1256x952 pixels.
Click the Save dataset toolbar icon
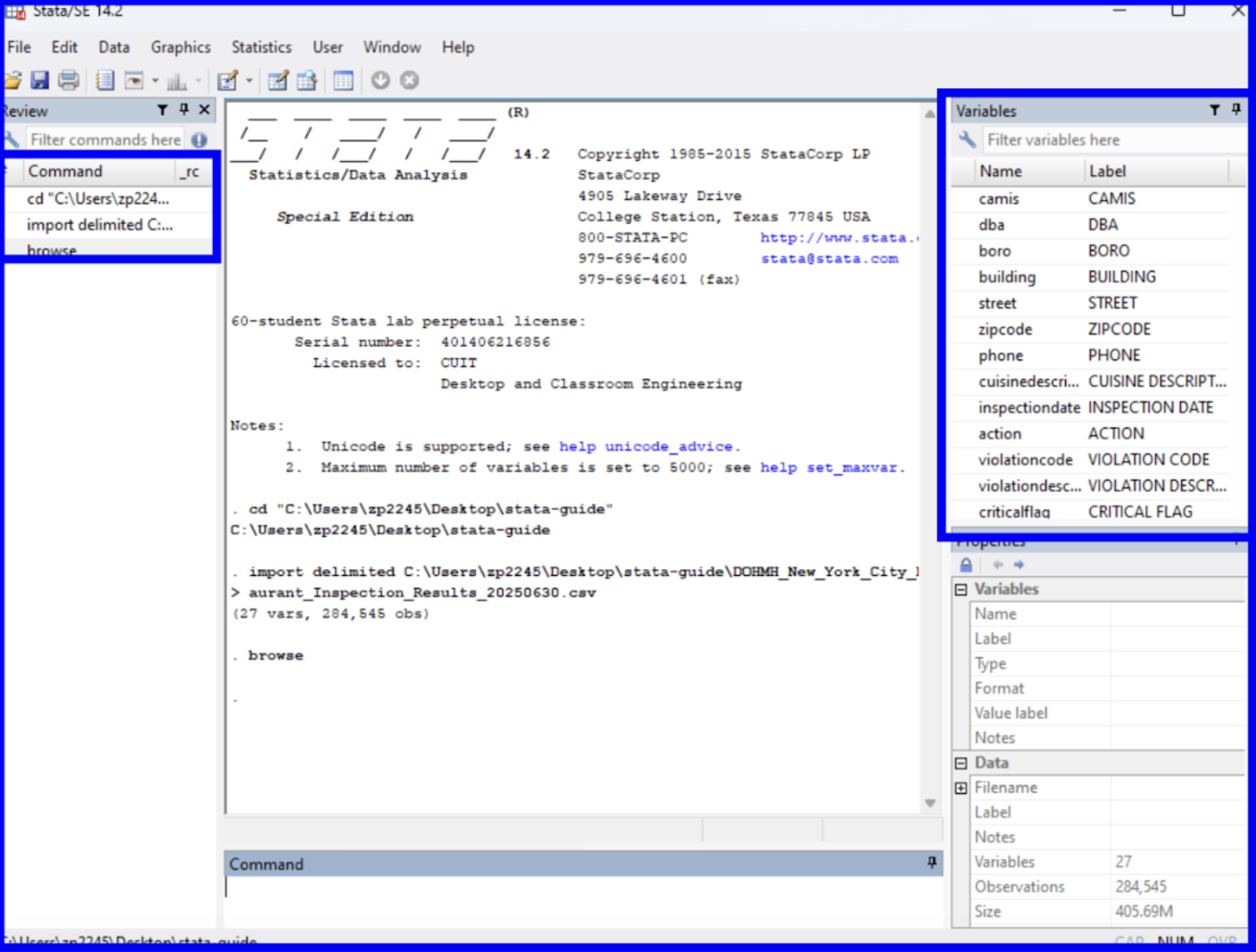pos(39,80)
